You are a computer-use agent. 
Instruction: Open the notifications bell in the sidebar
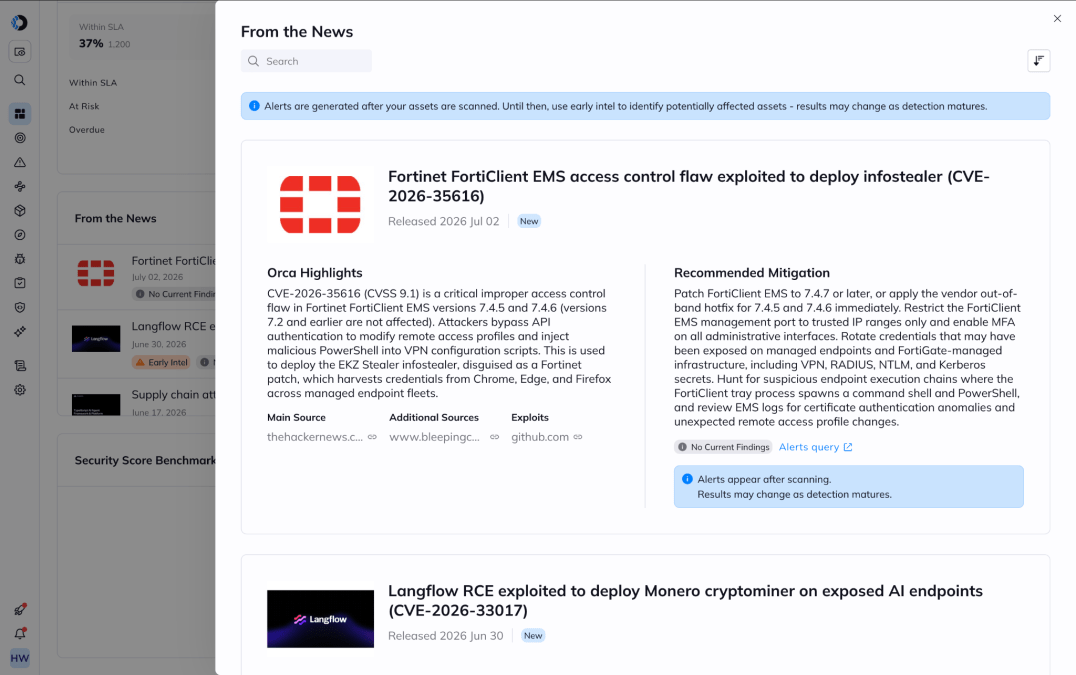pyautogui.click(x=20, y=634)
